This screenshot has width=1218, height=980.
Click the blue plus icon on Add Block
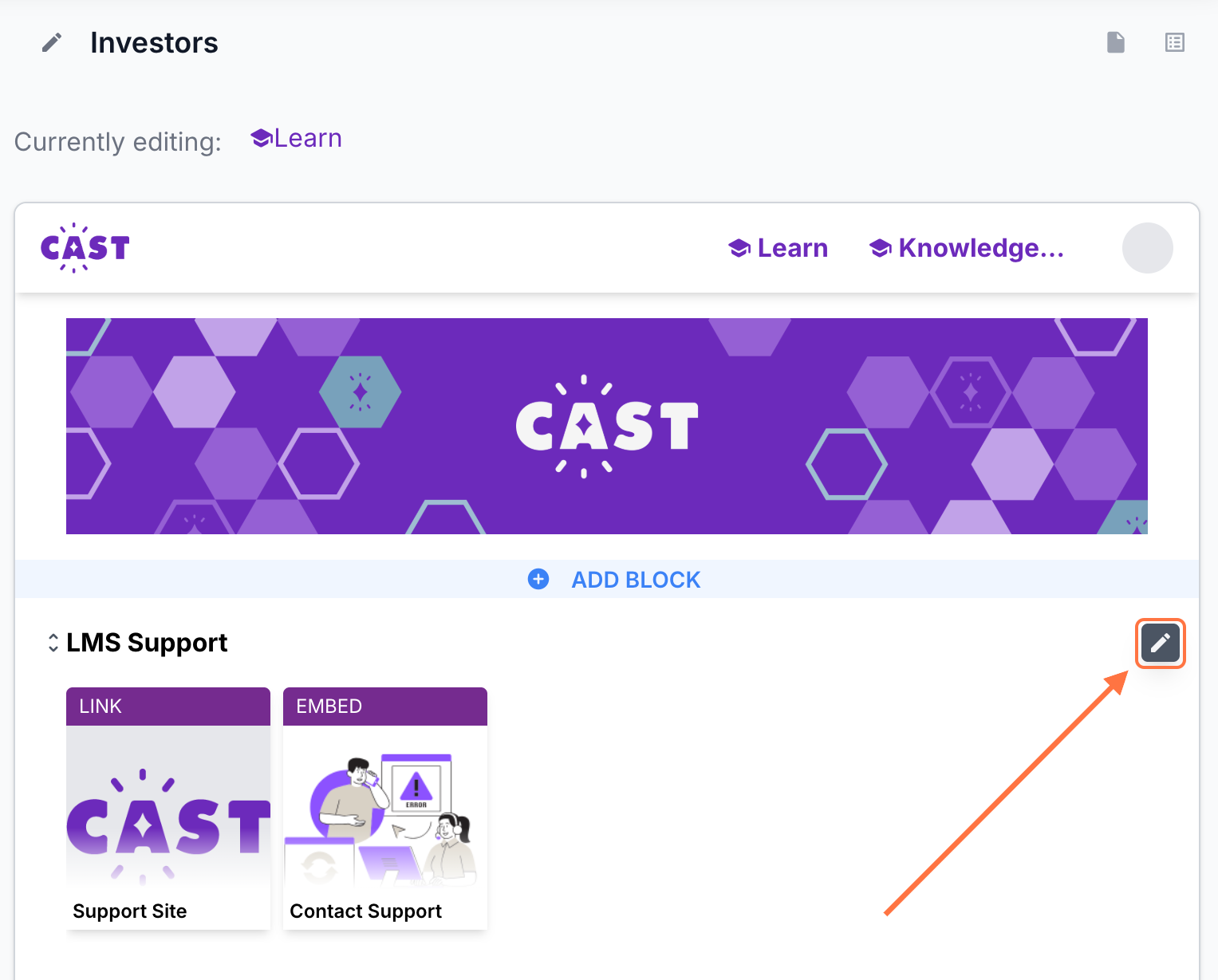(x=538, y=579)
